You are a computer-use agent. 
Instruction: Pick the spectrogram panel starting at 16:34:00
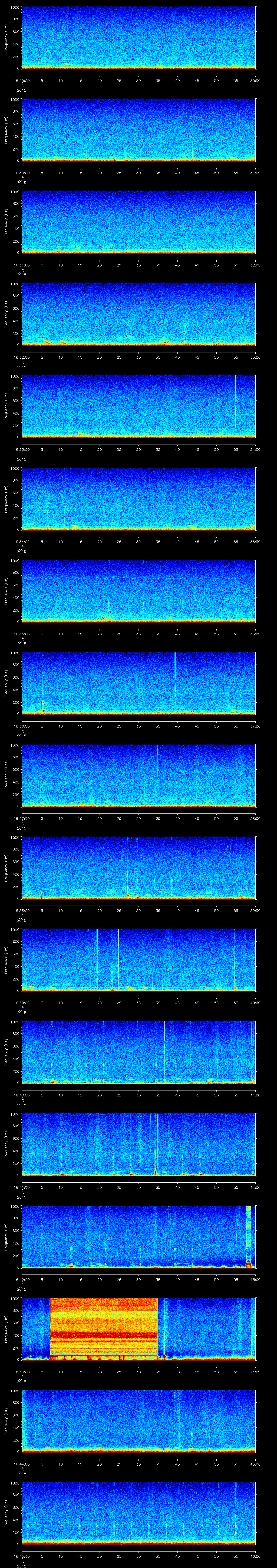(x=138, y=499)
